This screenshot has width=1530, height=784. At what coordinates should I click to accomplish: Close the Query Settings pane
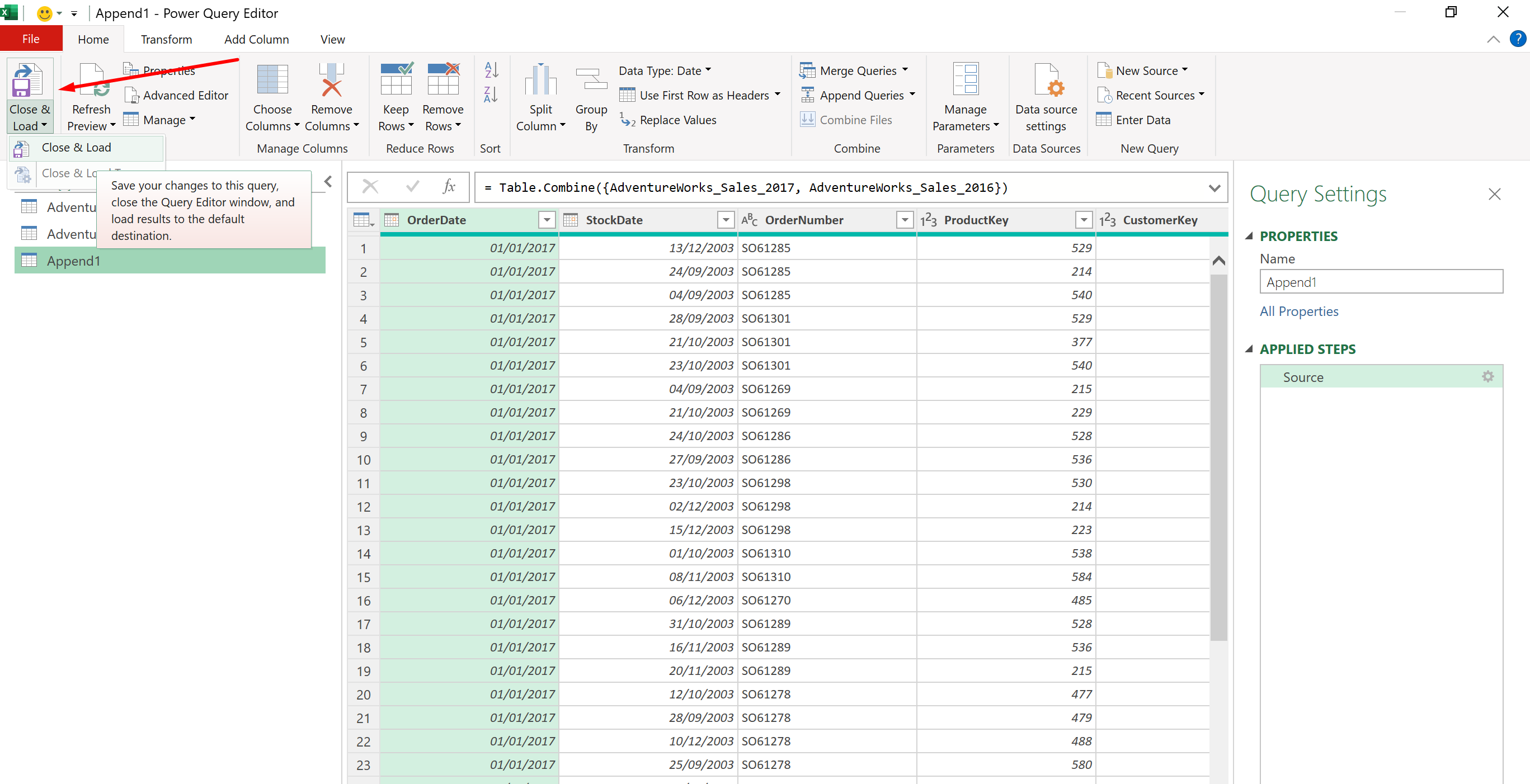1494,194
